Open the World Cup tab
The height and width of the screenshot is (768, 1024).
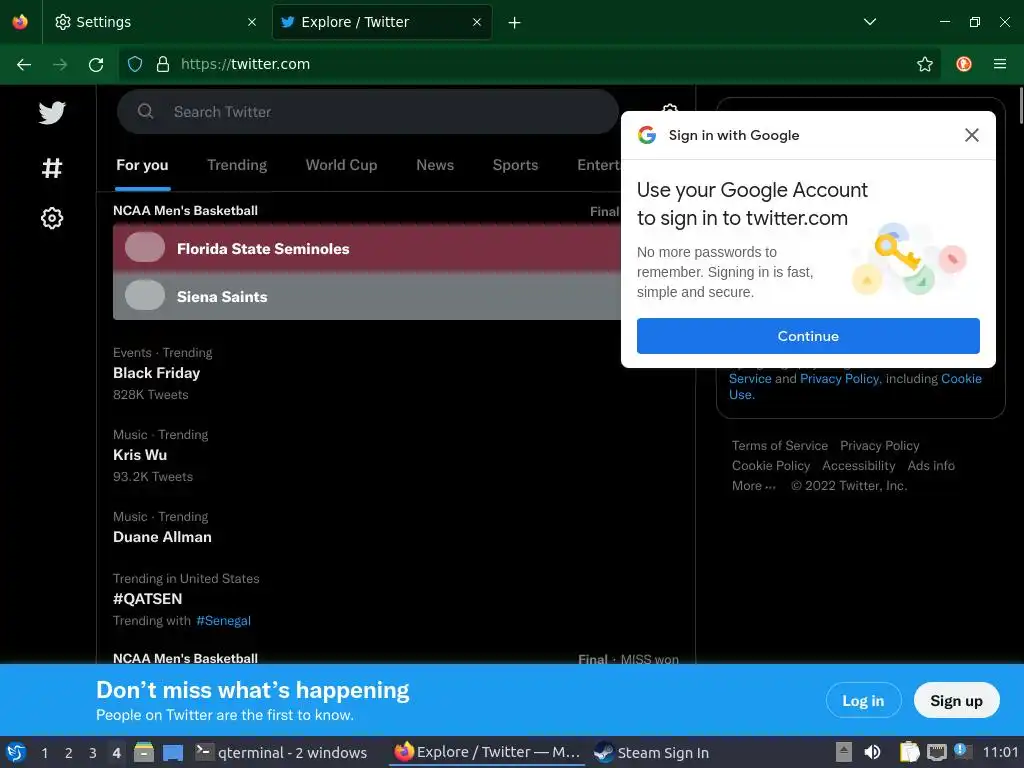click(342, 165)
